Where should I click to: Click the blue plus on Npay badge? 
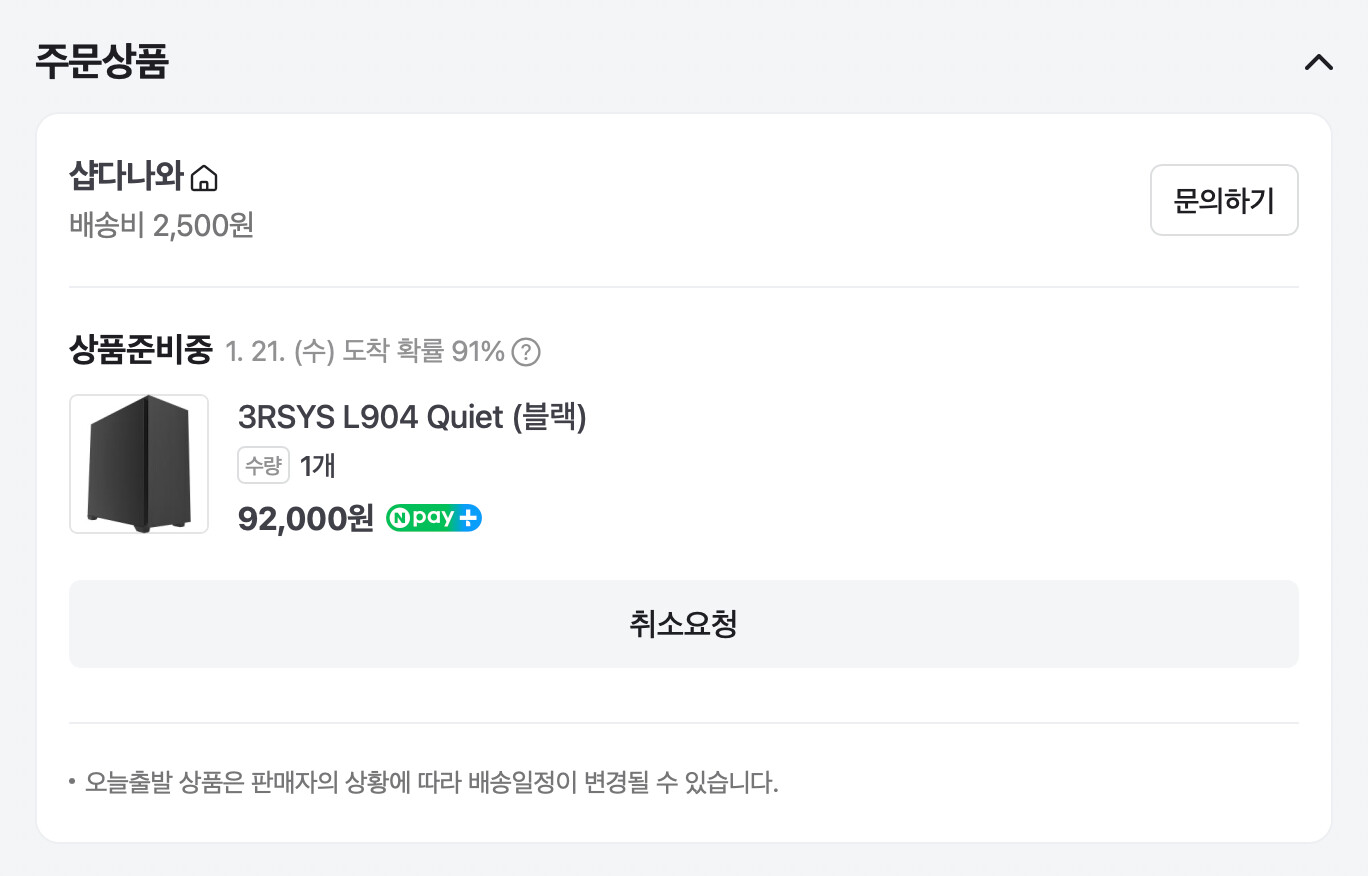469,518
